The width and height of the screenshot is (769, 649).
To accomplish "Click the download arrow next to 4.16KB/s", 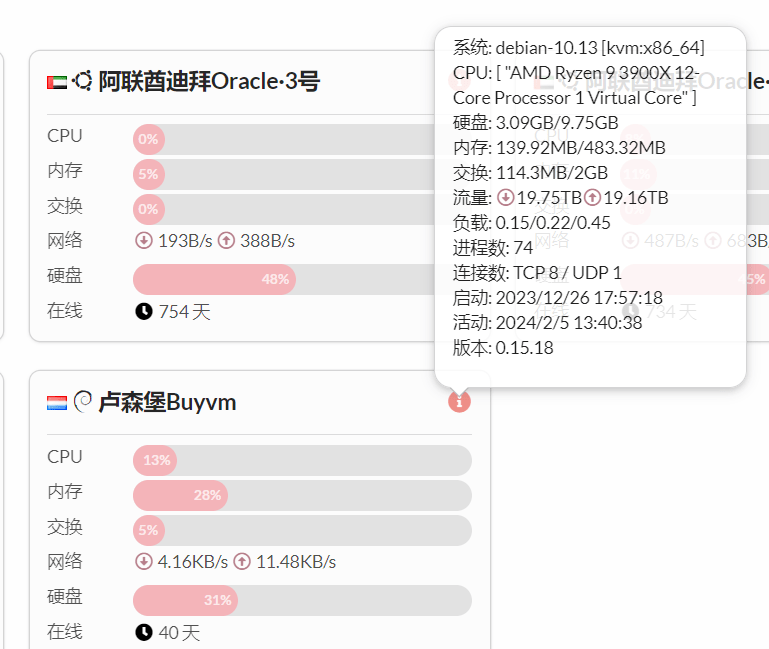I will pyautogui.click(x=143, y=562).
